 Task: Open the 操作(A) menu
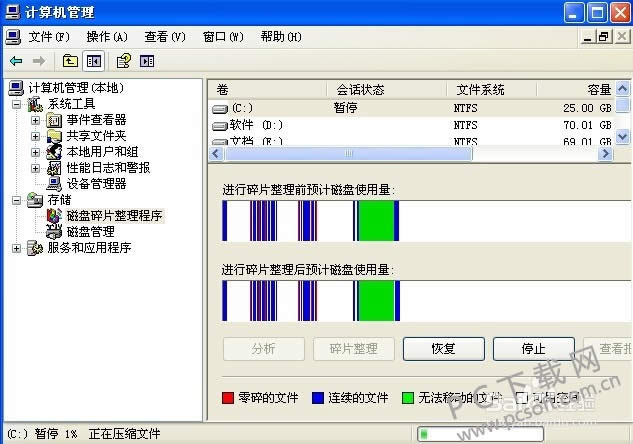[x=107, y=37]
